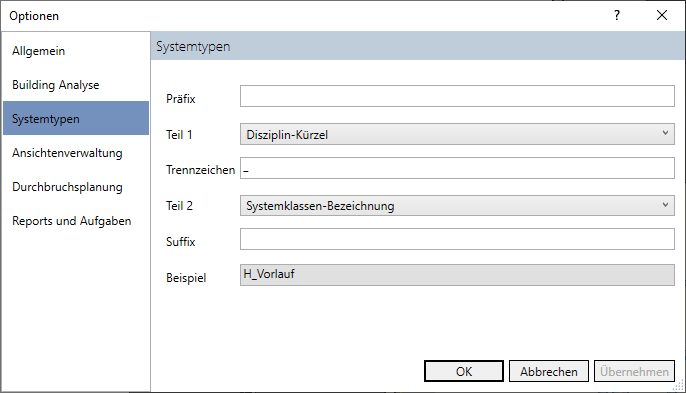Screen dimensions: 686x393
Task: Open the Systemklassen-Bezeichnung combo box
Action: click(457, 205)
